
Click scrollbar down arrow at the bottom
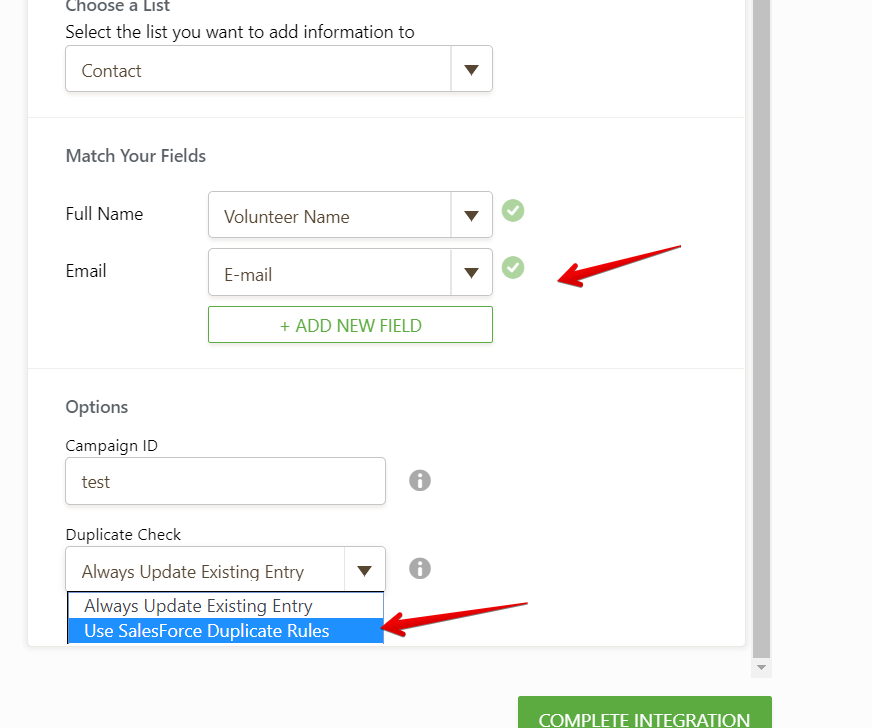762,667
